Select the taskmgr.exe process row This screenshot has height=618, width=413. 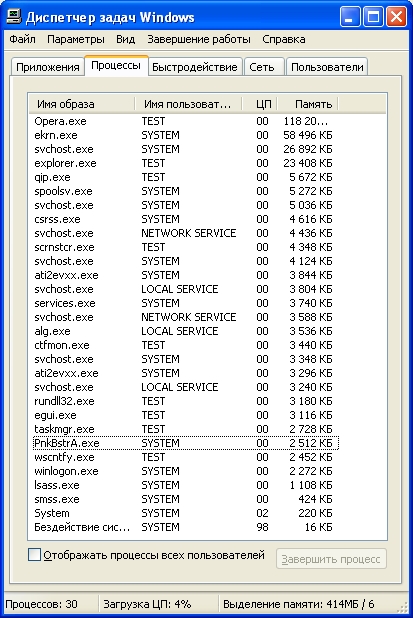(x=185, y=429)
